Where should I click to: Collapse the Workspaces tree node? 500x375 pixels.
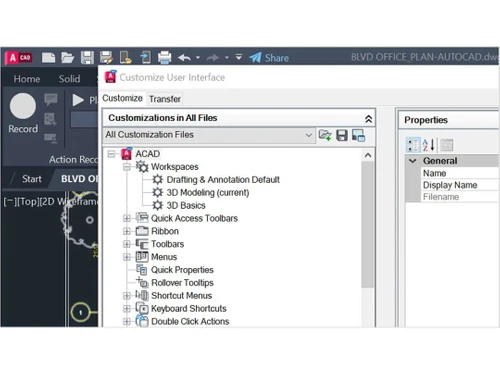pos(127,167)
